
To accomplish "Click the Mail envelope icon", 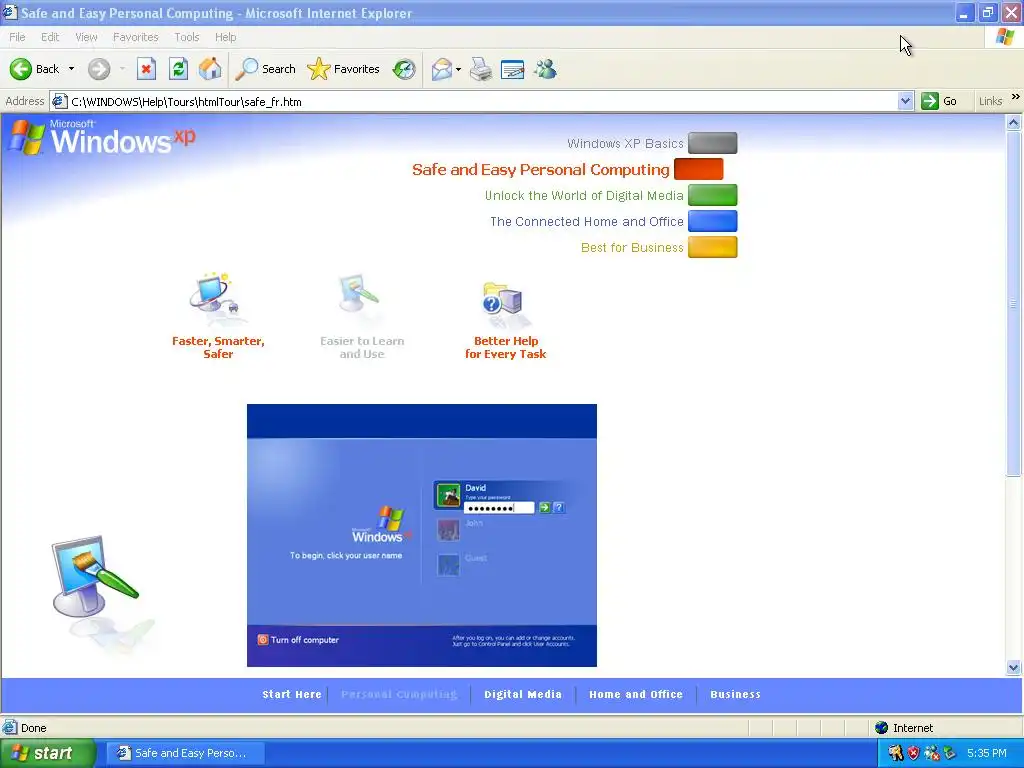I will point(441,69).
